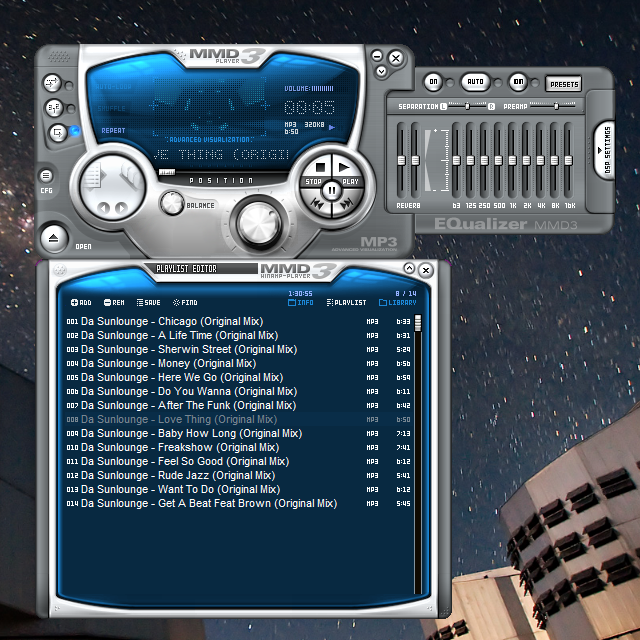The image size is (640, 640).
Task: Select track 005 Here We Go
Action: pyautogui.click(x=239, y=378)
